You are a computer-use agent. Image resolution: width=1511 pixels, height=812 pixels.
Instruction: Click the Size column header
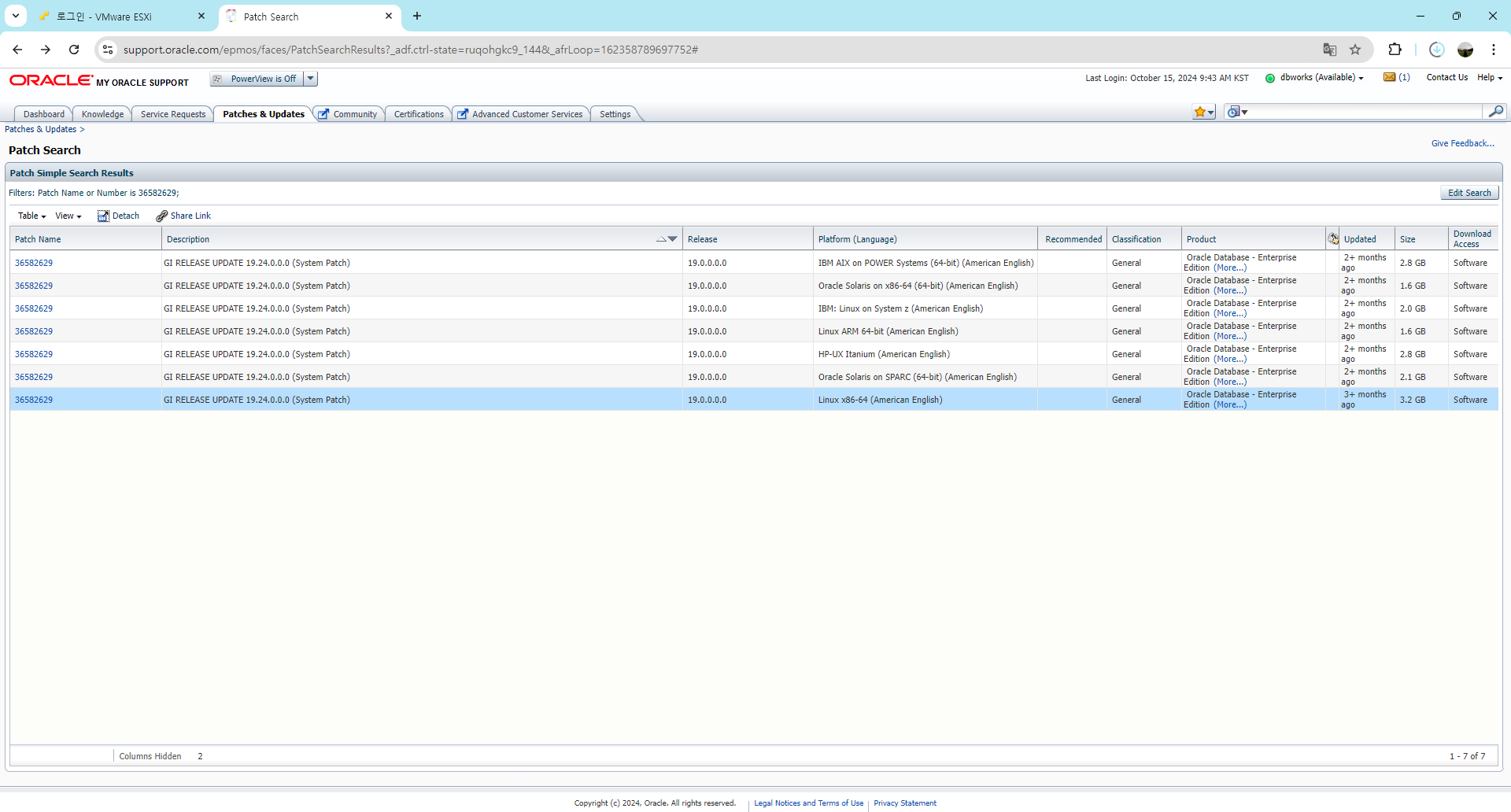(x=1421, y=239)
